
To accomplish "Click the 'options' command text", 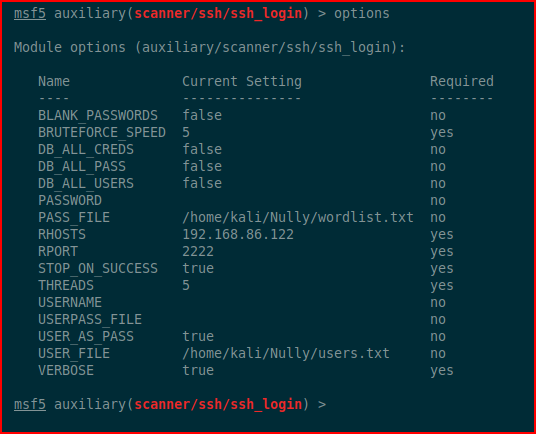I will point(362,14).
